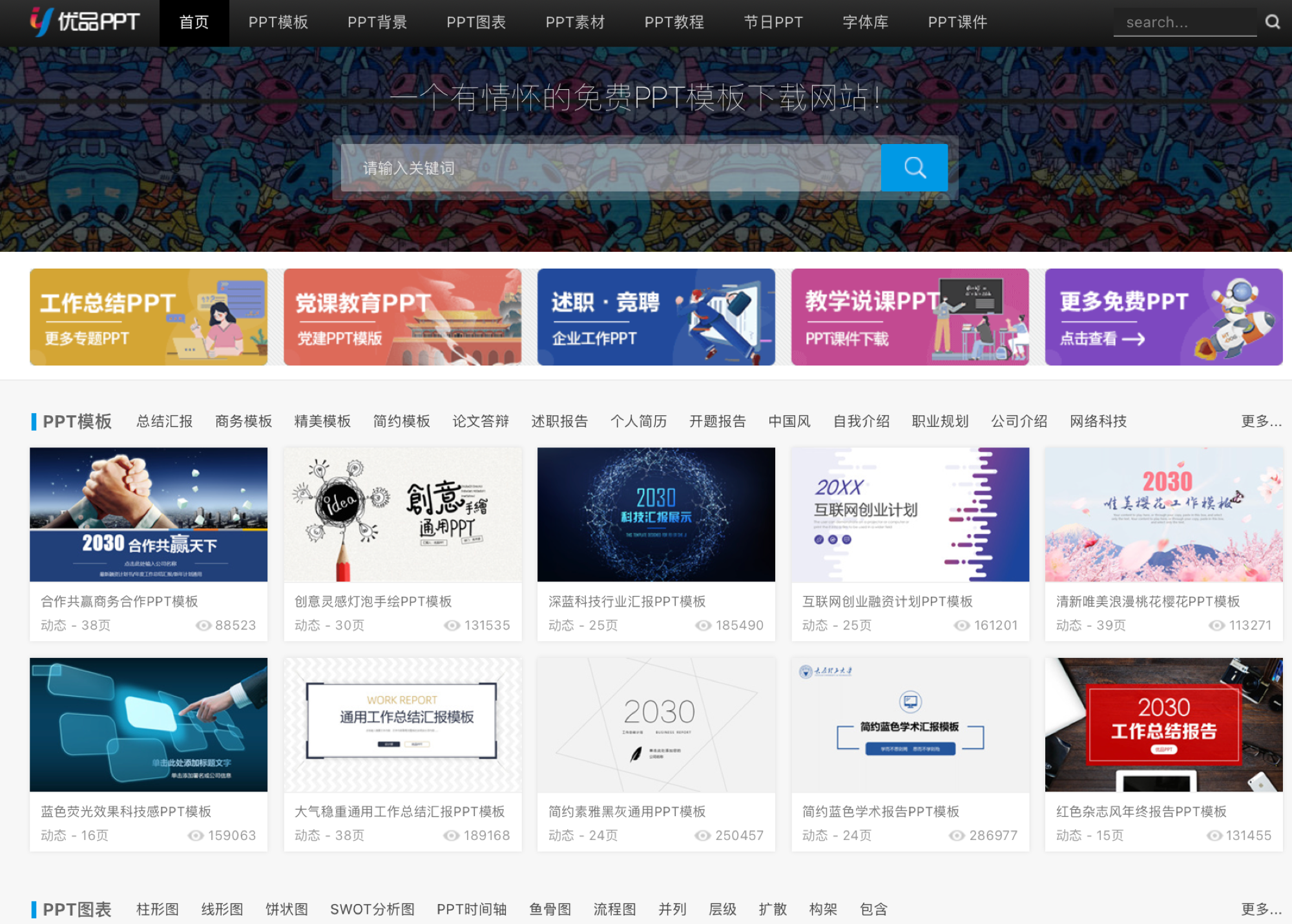Click 更多... in the PPT图表 section
Image resolution: width=1292 pixels, height=924 pixels.
pyautogui.click(x=1261, y=910)
